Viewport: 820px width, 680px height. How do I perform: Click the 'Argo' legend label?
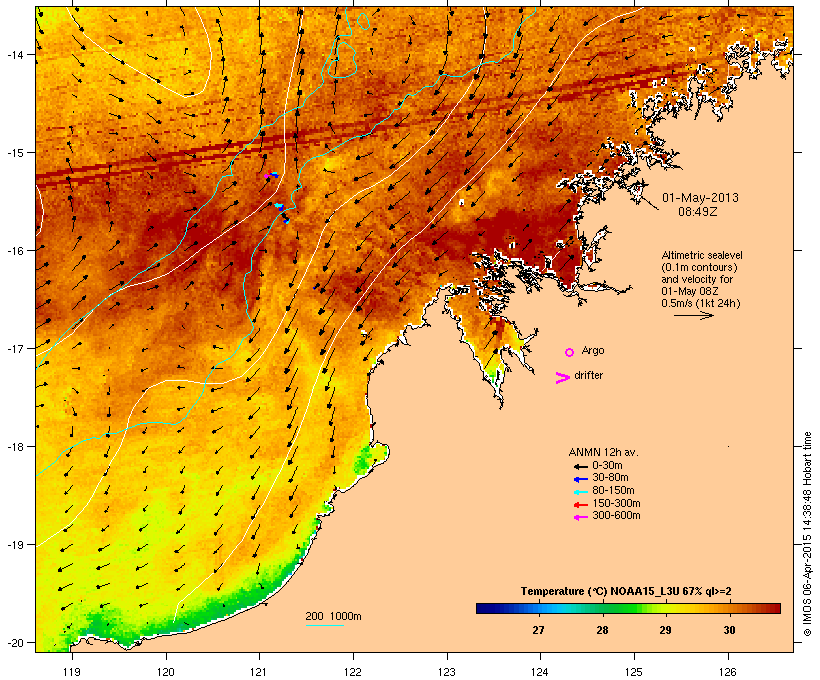click(593, 351)
